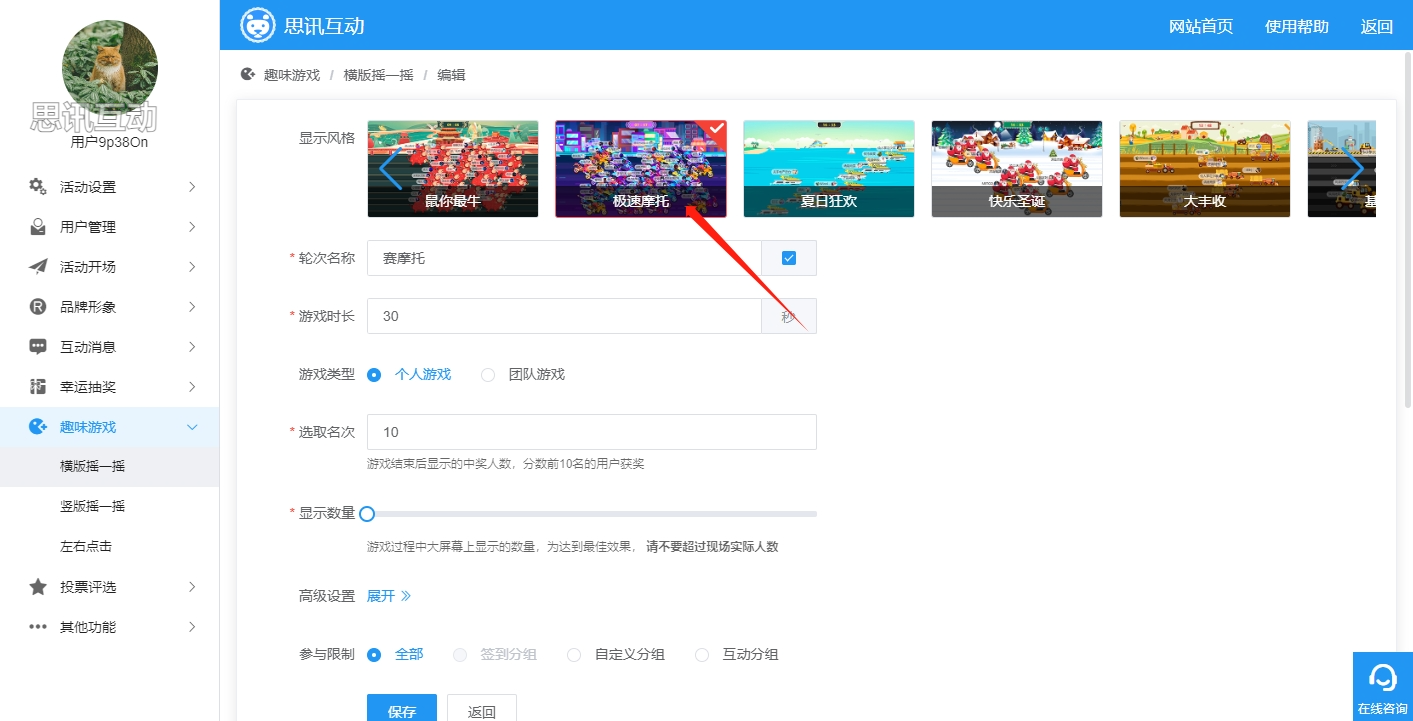Click the 投票评选 star icon

pyautogui.click(x=38, y=587)
